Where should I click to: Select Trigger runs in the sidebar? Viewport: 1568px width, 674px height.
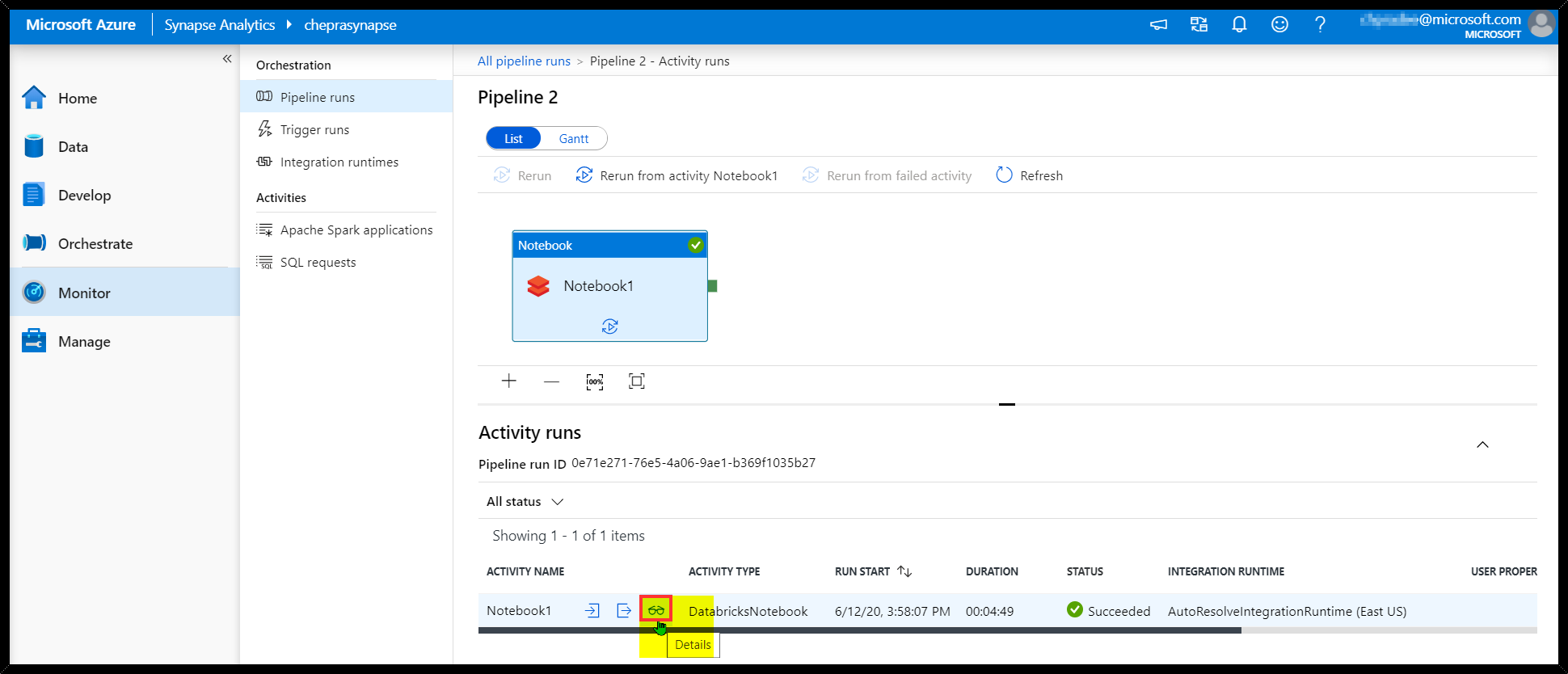[x=346, y=129]
